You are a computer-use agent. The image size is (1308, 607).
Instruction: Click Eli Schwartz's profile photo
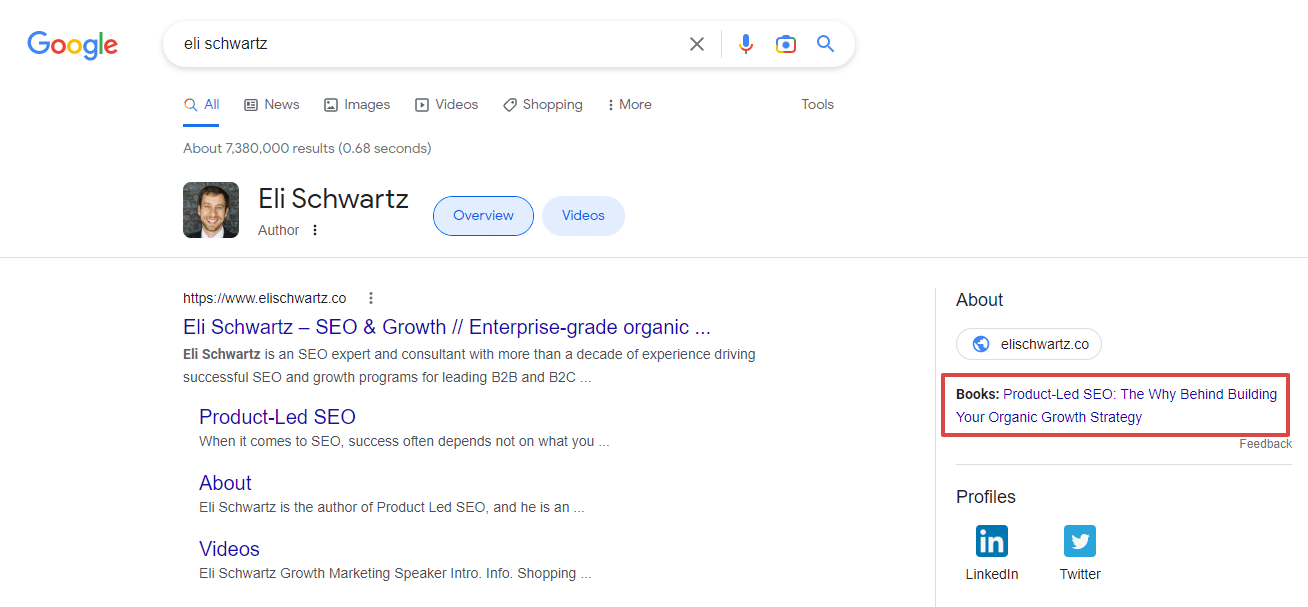click(211, 210)
